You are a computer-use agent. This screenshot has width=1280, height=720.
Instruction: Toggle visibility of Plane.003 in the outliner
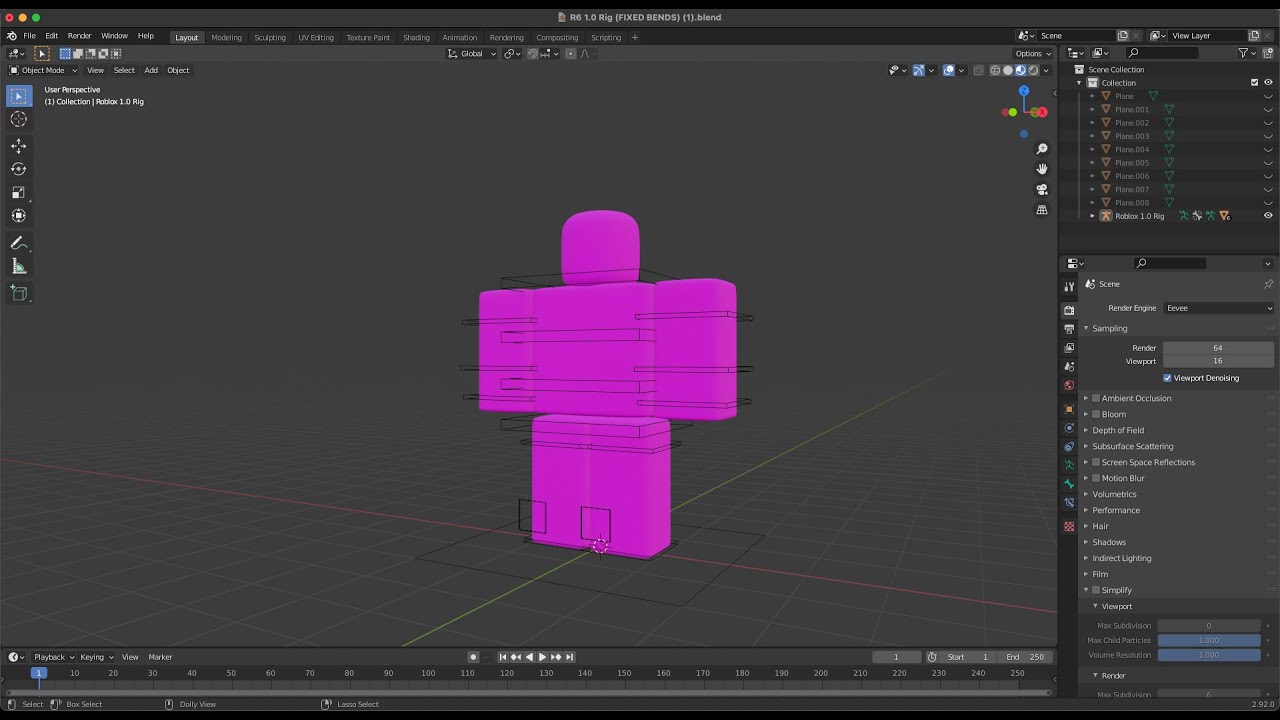point(1268,136)
